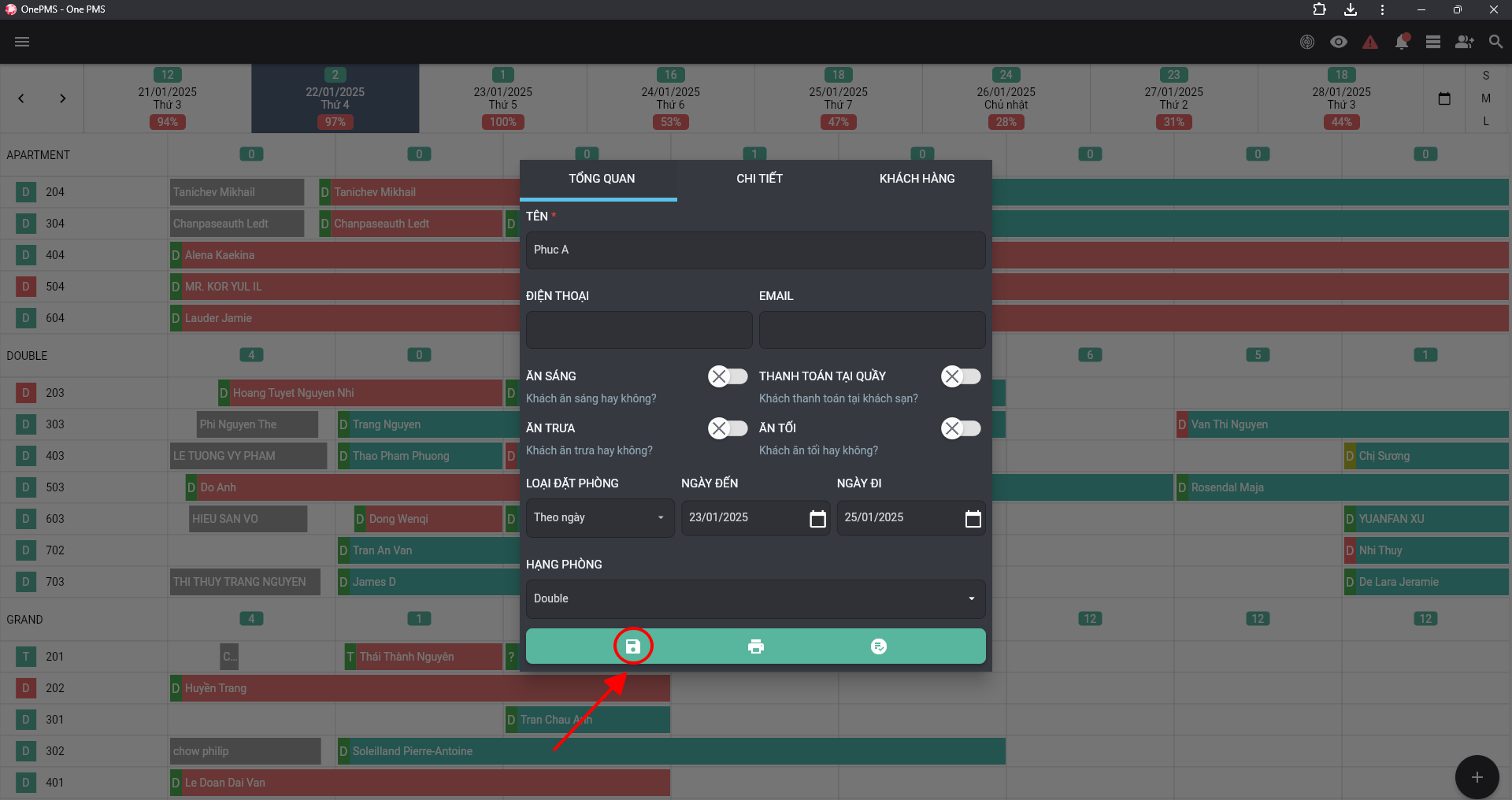The image size is (1512, 800).
Task: Click the print icon in booking dialog
Action: [x=756, y=646]
